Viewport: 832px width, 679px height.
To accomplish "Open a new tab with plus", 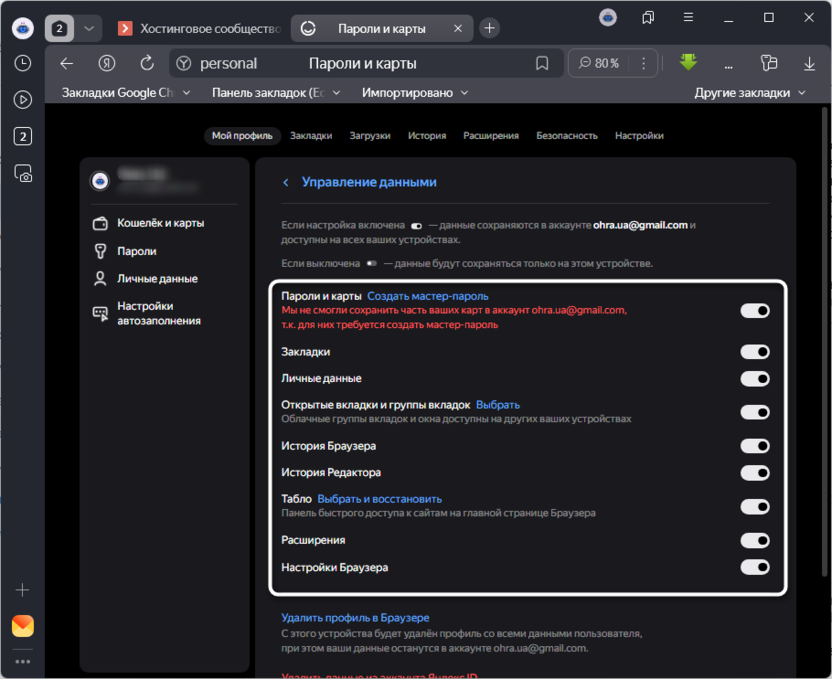I will point(490,28).
